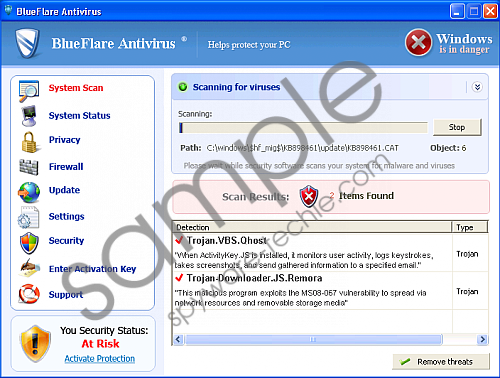Click the red shield Scan Results icon

point(309,196)
